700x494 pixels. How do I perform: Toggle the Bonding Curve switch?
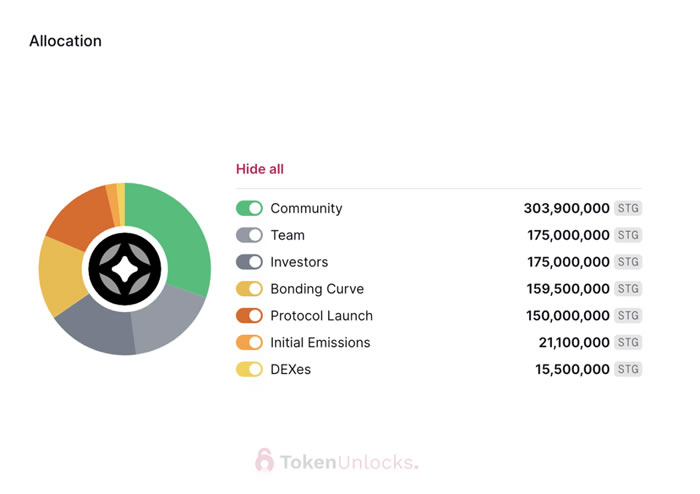pyautogui.click(x=249, y=289)
